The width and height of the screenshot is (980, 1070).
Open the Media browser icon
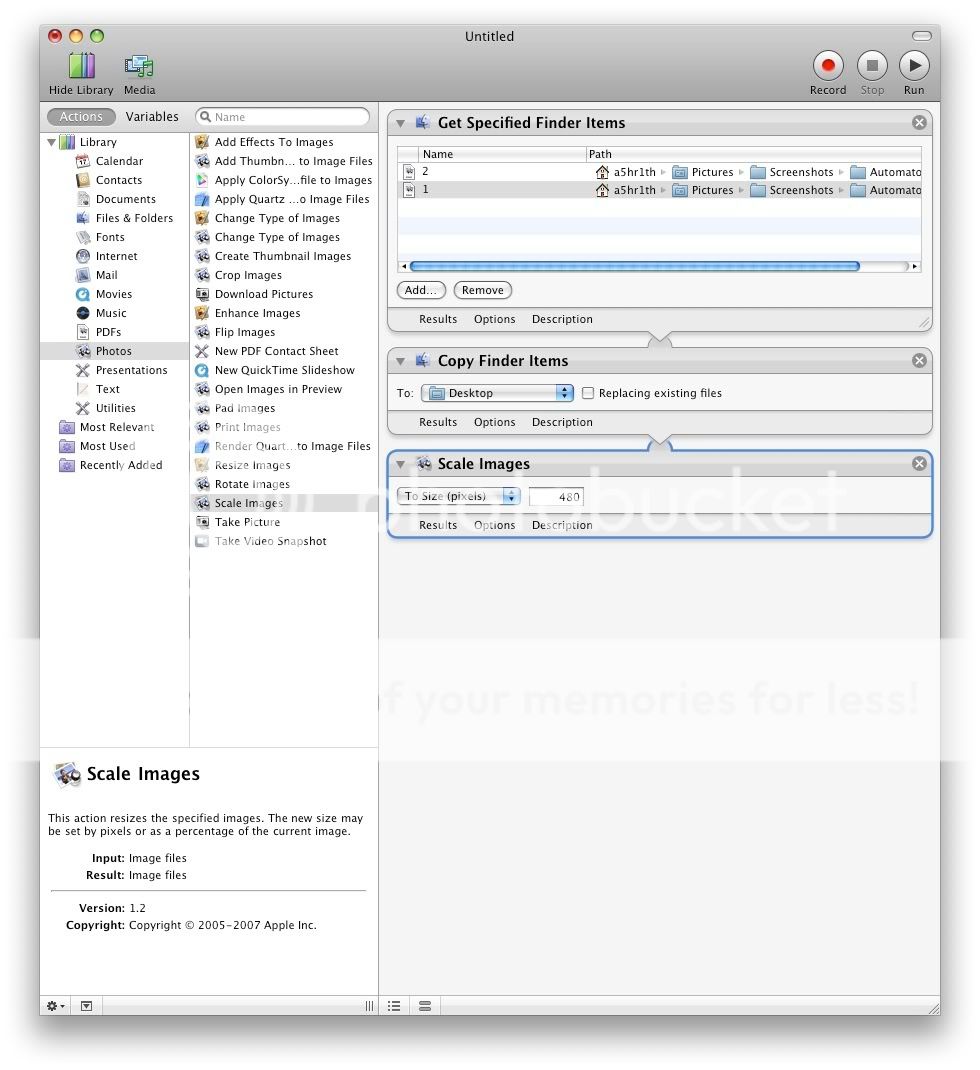click(139, 67)
